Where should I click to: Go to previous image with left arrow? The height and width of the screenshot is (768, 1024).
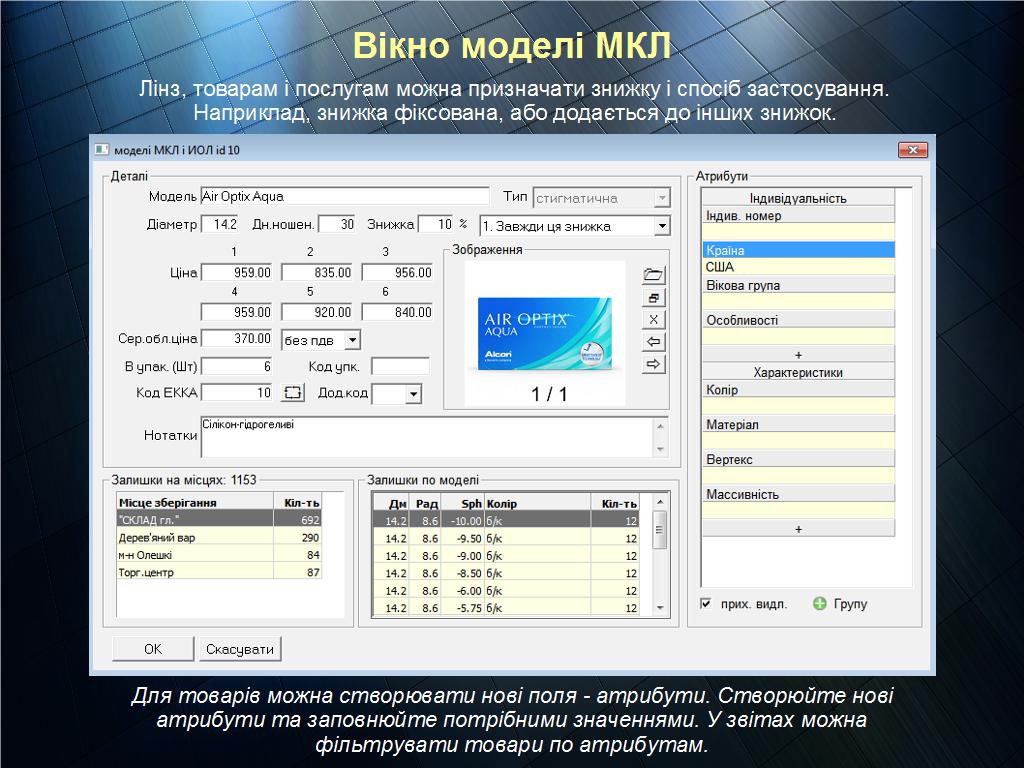[654, 342]
